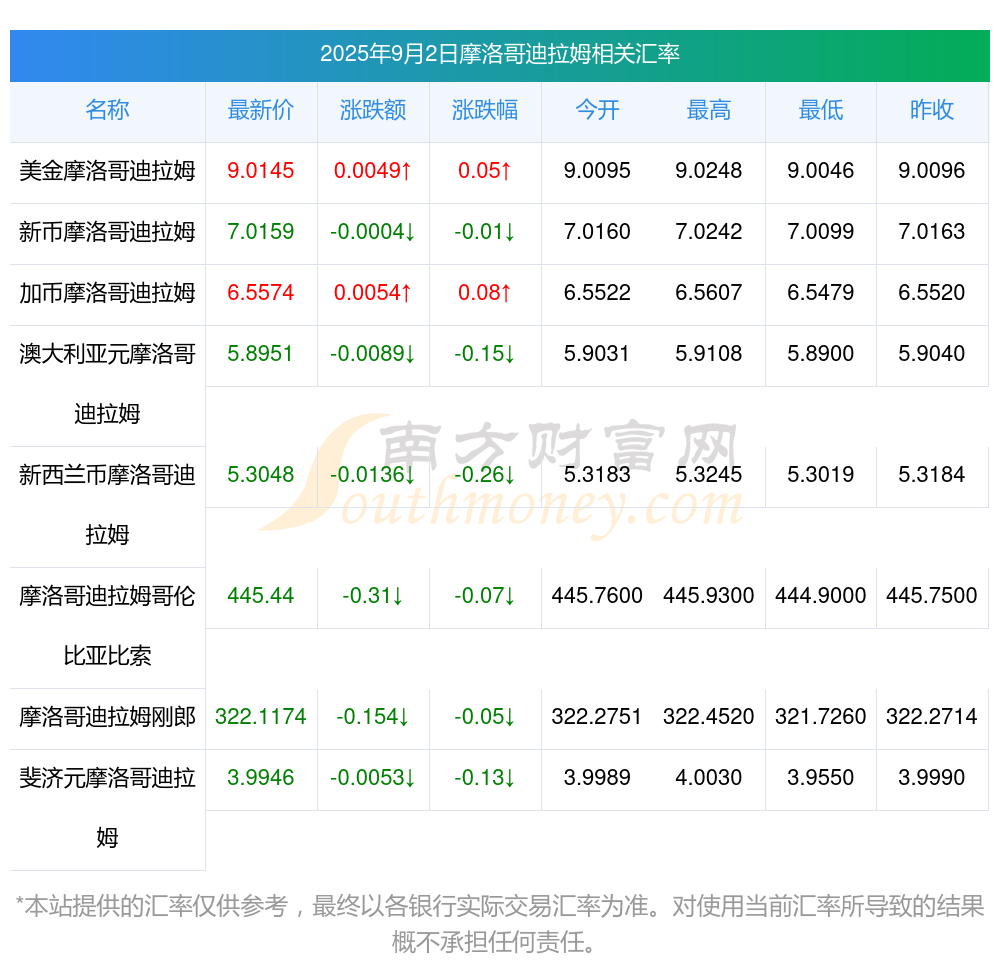Click high value 9.0248
This screenshot has width=1000, height=973.
[709, 171]
